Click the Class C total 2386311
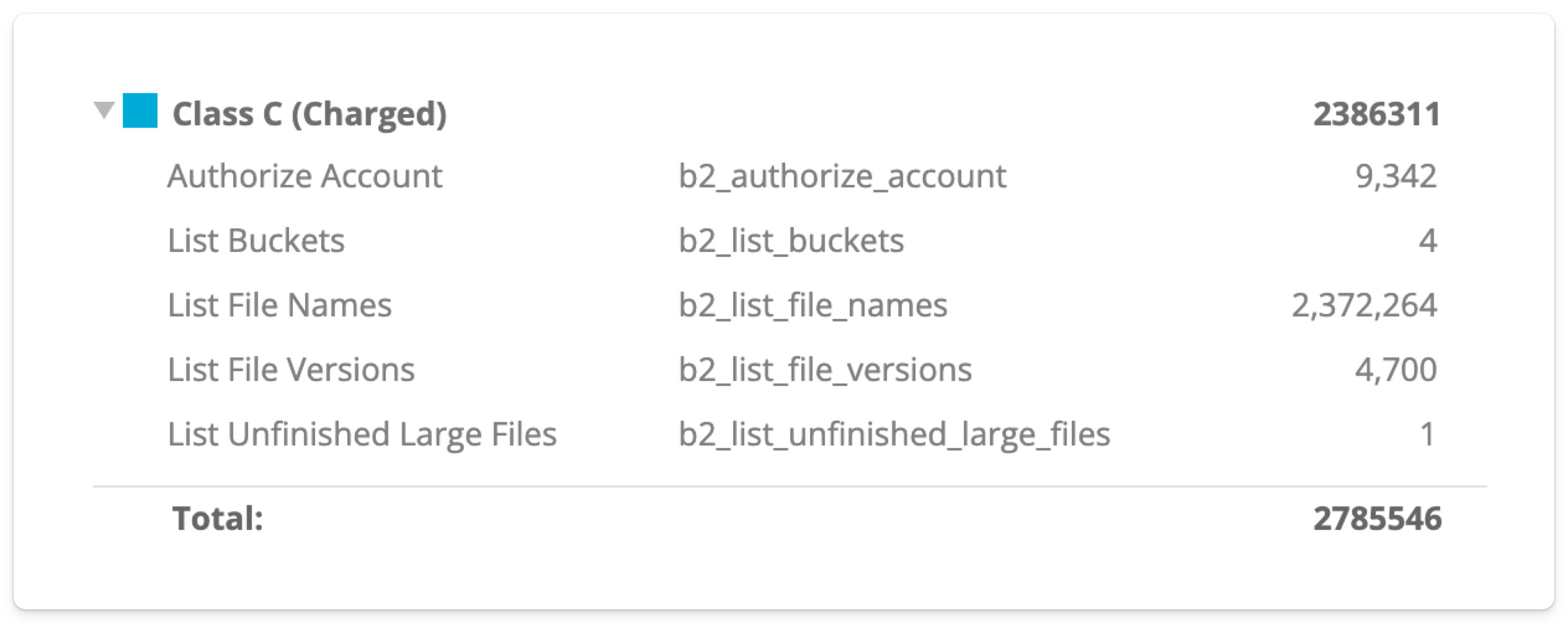This screenshot has width=1568, height=623. pyautogui.click(x=1377, y=114)
